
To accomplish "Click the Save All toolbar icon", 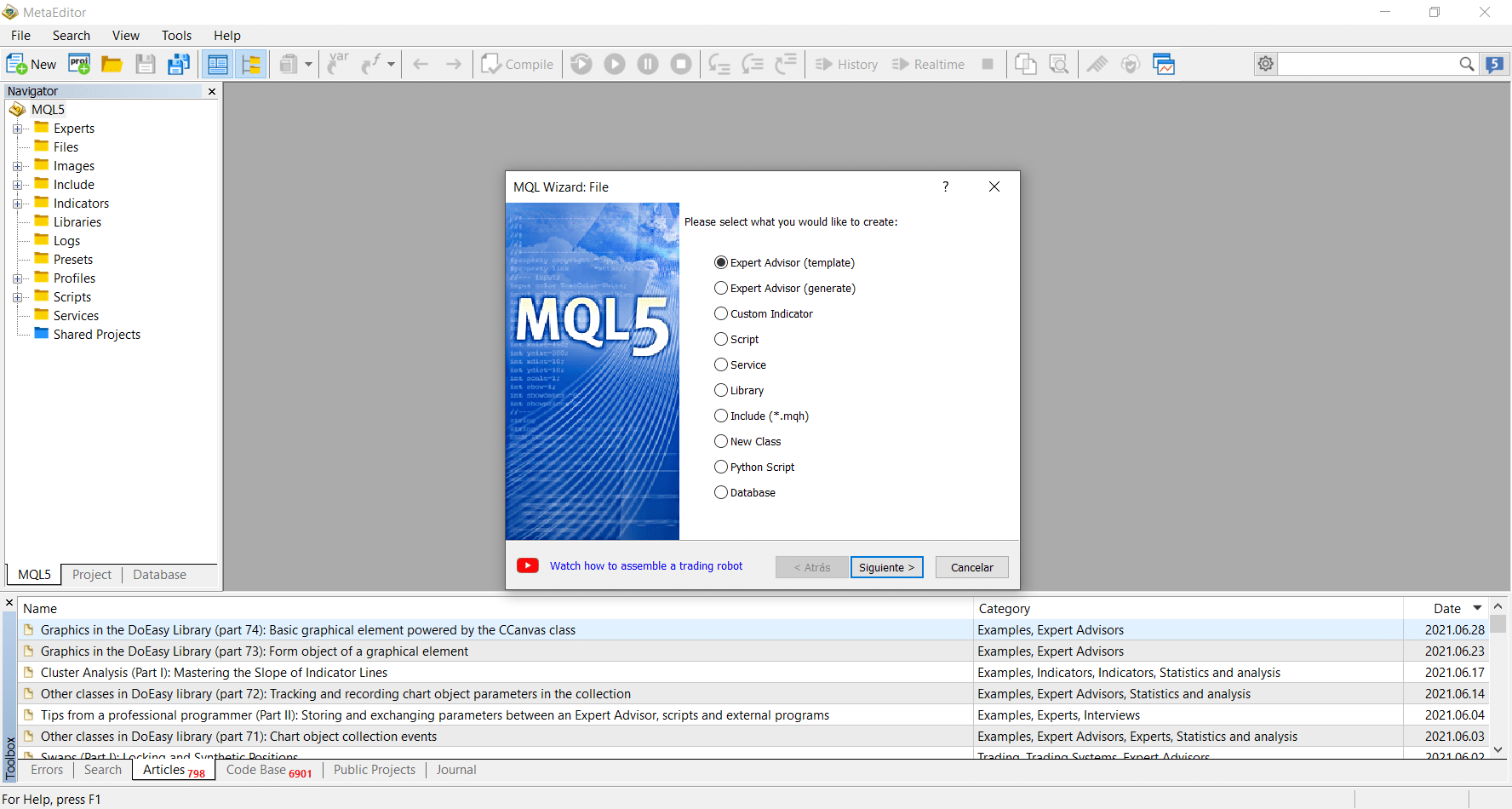I will 179,64.
